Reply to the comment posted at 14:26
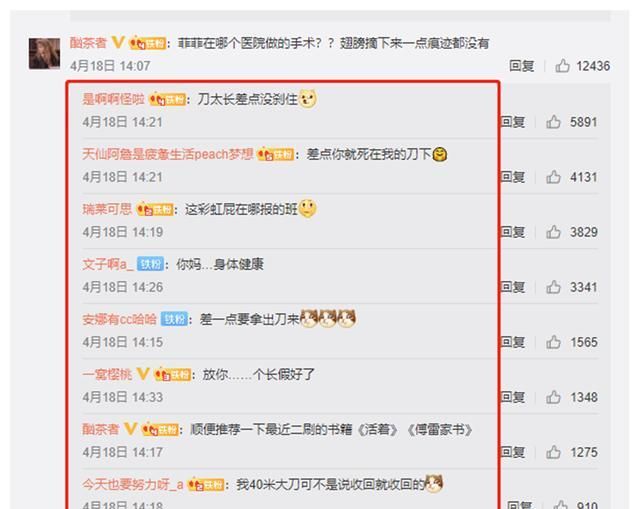Viewport: 640px width, 509px height. pos(513,287)
